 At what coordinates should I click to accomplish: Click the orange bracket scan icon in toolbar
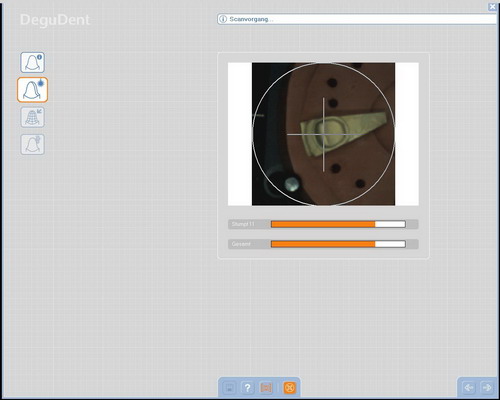pos(266,388)
